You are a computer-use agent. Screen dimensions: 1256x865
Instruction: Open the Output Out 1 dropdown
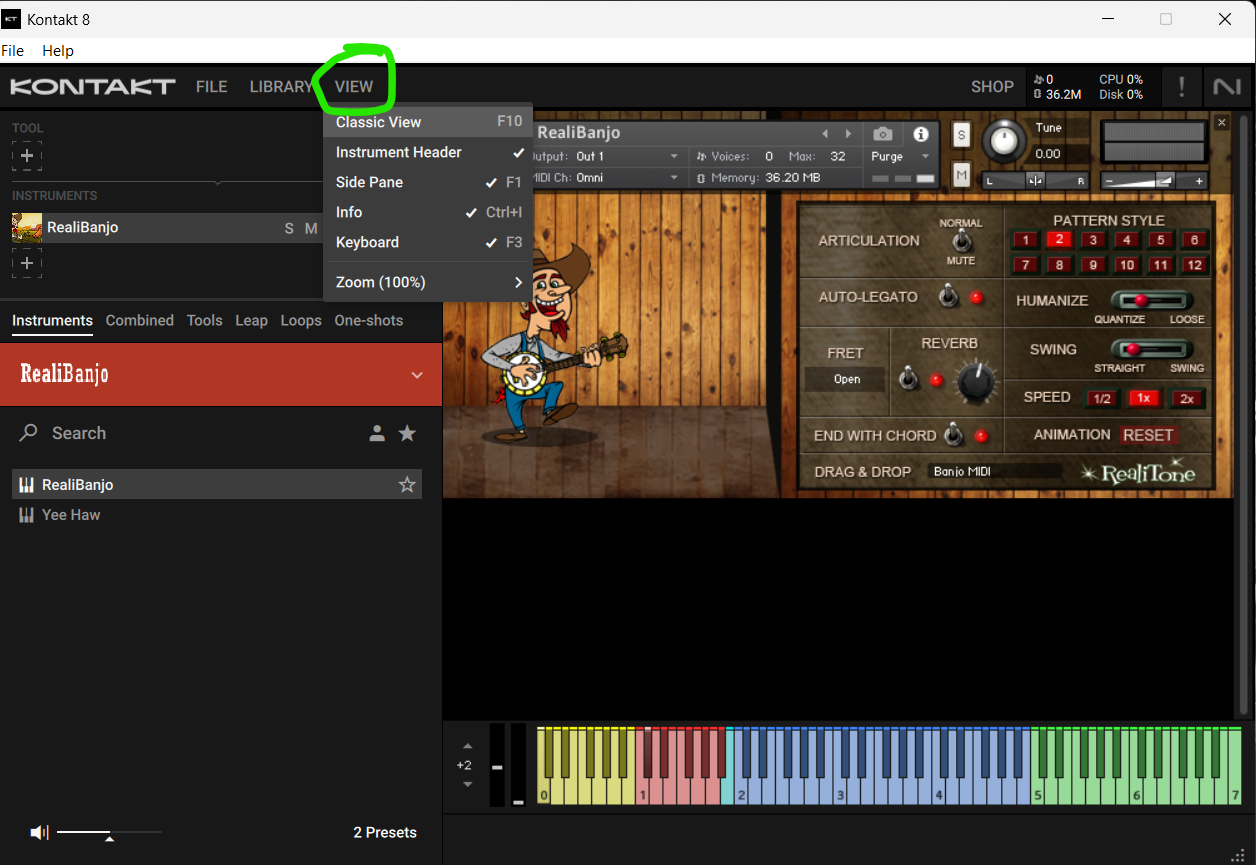[x=608, y=157]
